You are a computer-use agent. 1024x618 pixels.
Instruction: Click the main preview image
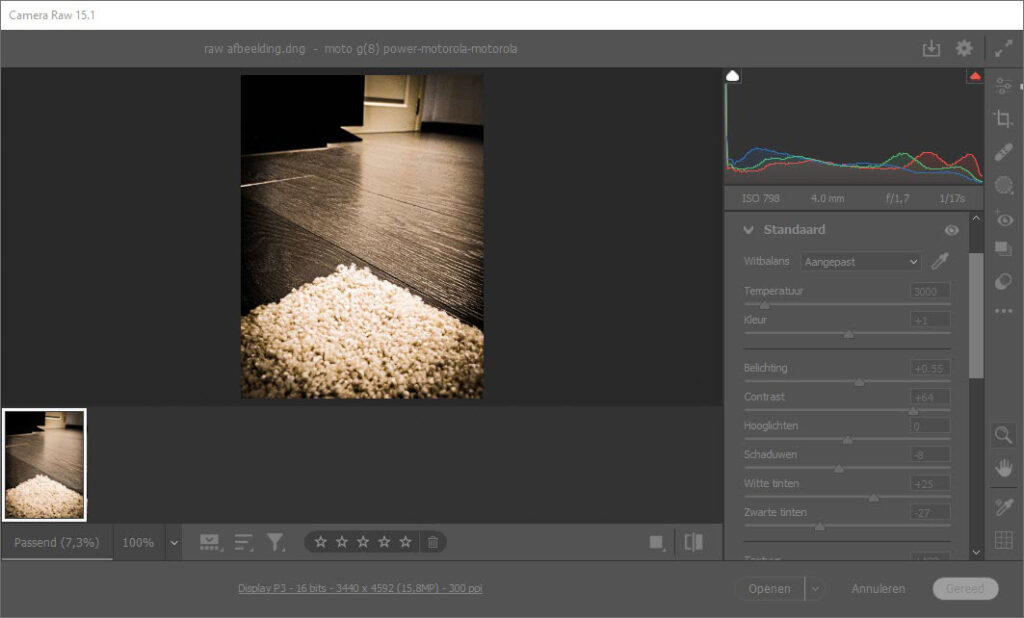pyautogui.click(x=362, y=236)
